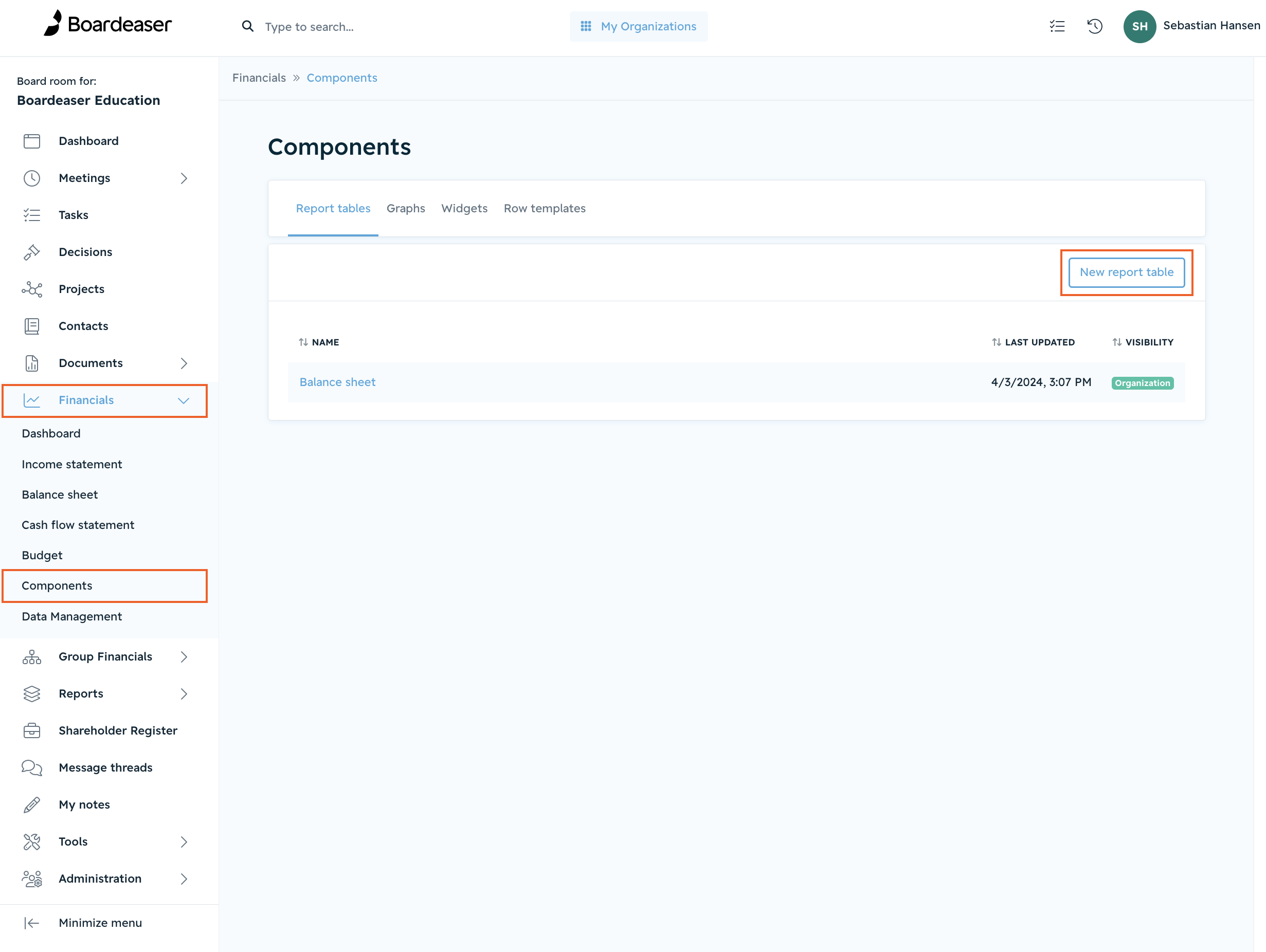Click the New report table button

pos(1126,272)
